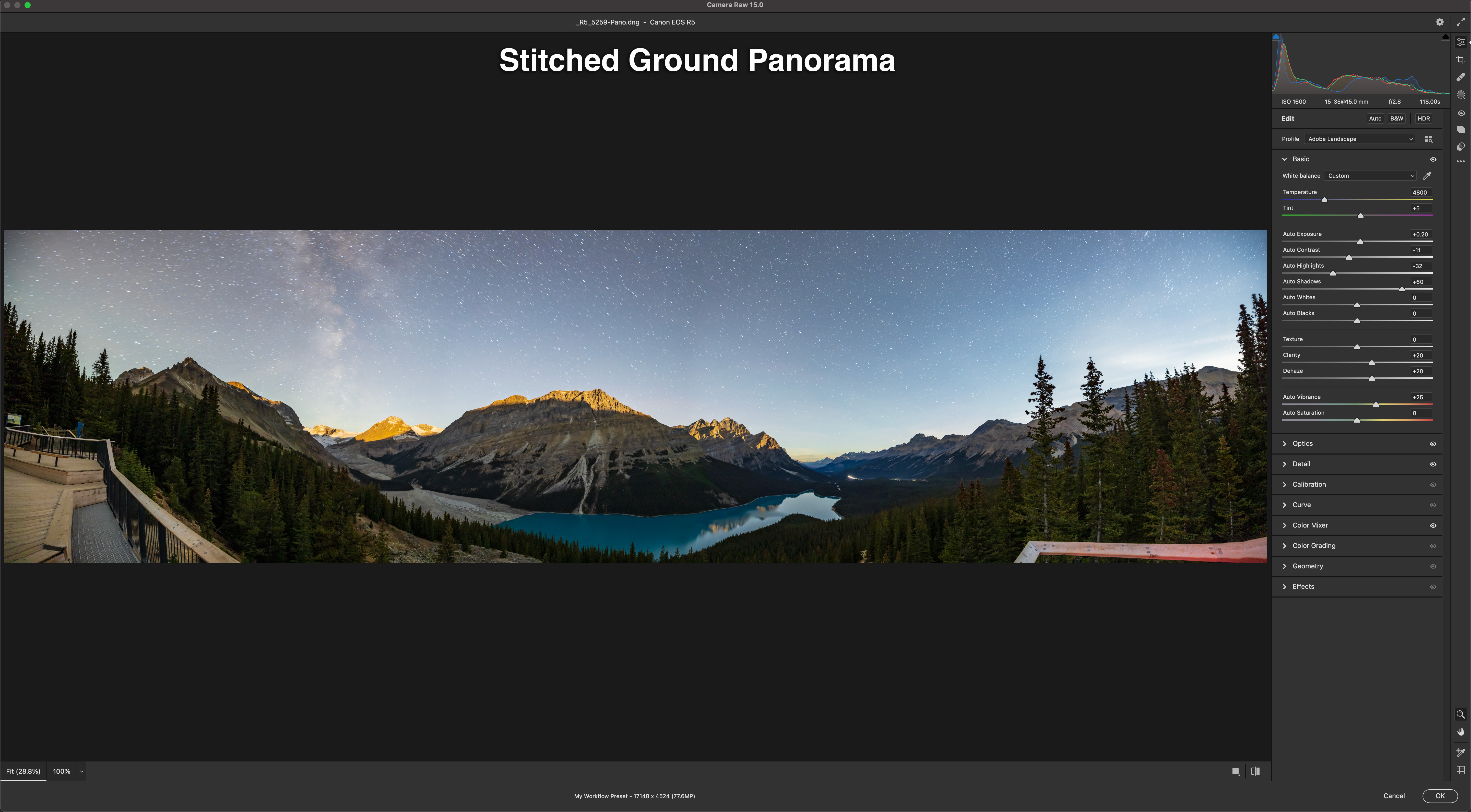Open the Presets panel icon

tap(1460, 147)
